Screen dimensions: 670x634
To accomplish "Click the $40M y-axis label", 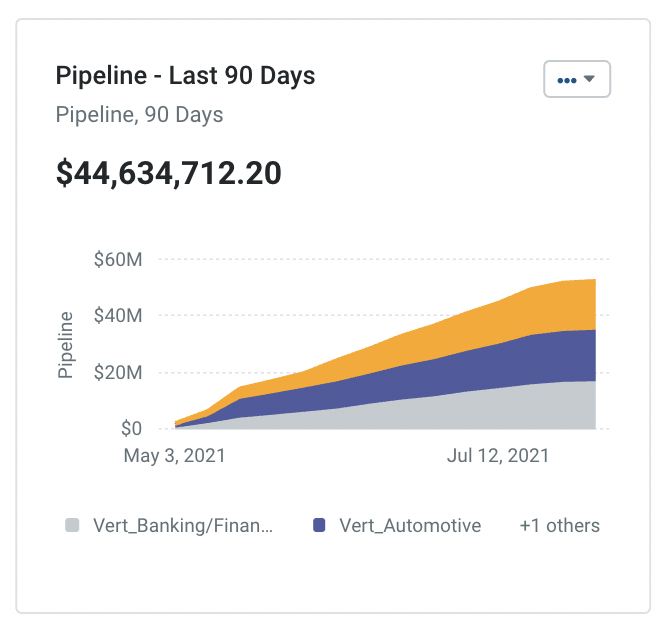I will tap(118, 316).
